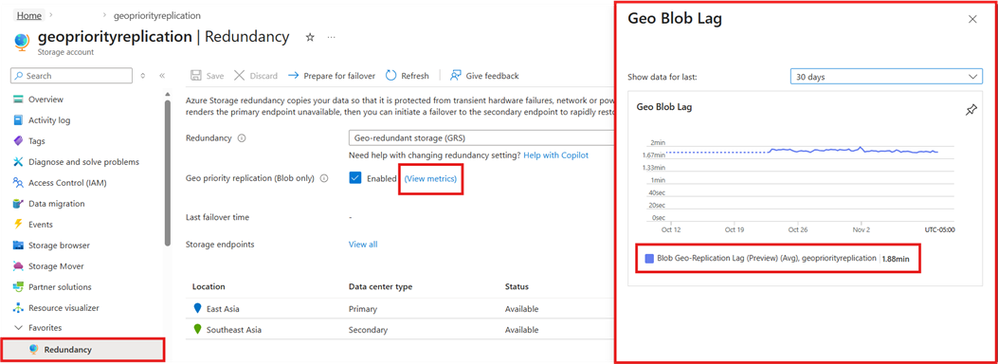Toggle the Geo priority replication Enabled checkbox
Image resolution: width=998 pixels, height=364 pixels.
tap(355, 179)
